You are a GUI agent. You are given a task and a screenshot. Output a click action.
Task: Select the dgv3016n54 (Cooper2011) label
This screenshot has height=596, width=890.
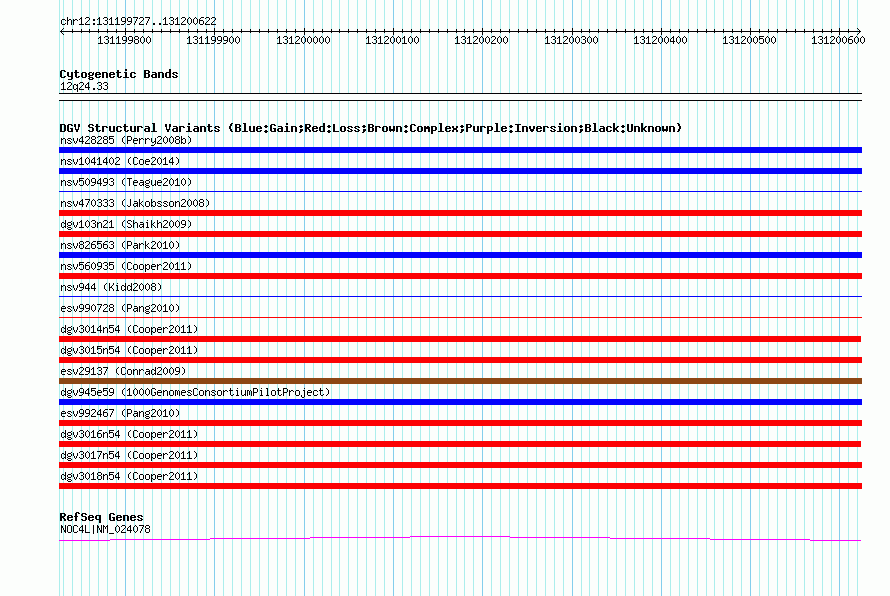129,434
